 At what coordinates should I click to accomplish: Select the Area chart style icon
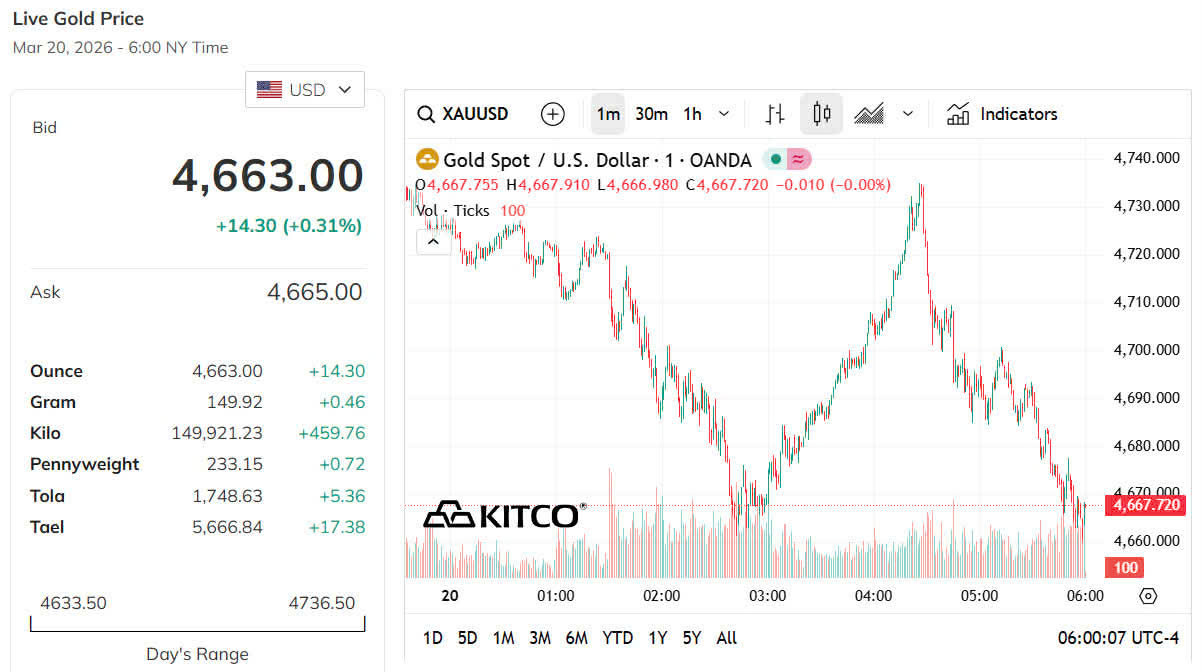pyautogui.click(x=869, y=114)
